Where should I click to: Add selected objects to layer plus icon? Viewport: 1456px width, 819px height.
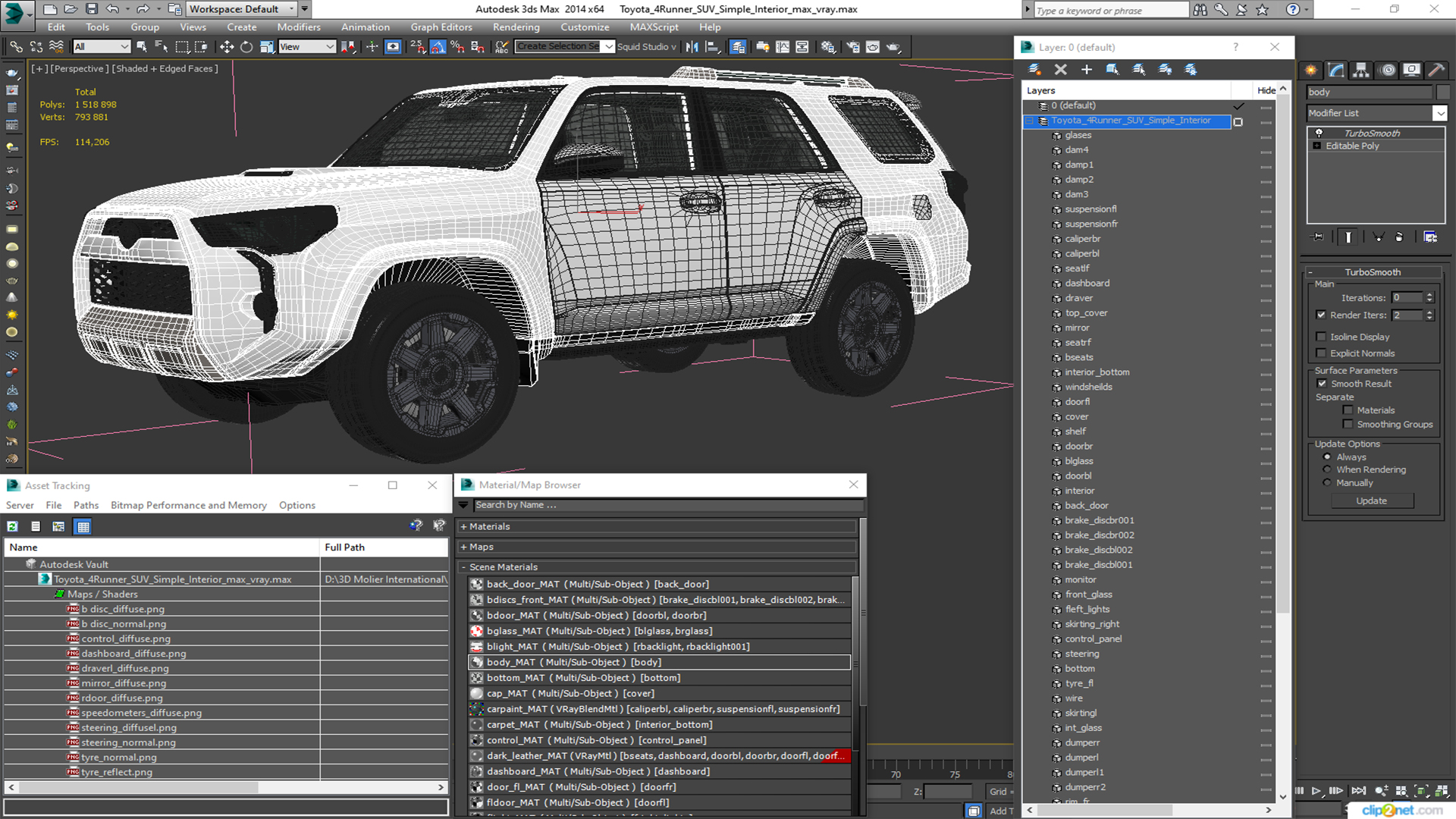click(1086, 70)
